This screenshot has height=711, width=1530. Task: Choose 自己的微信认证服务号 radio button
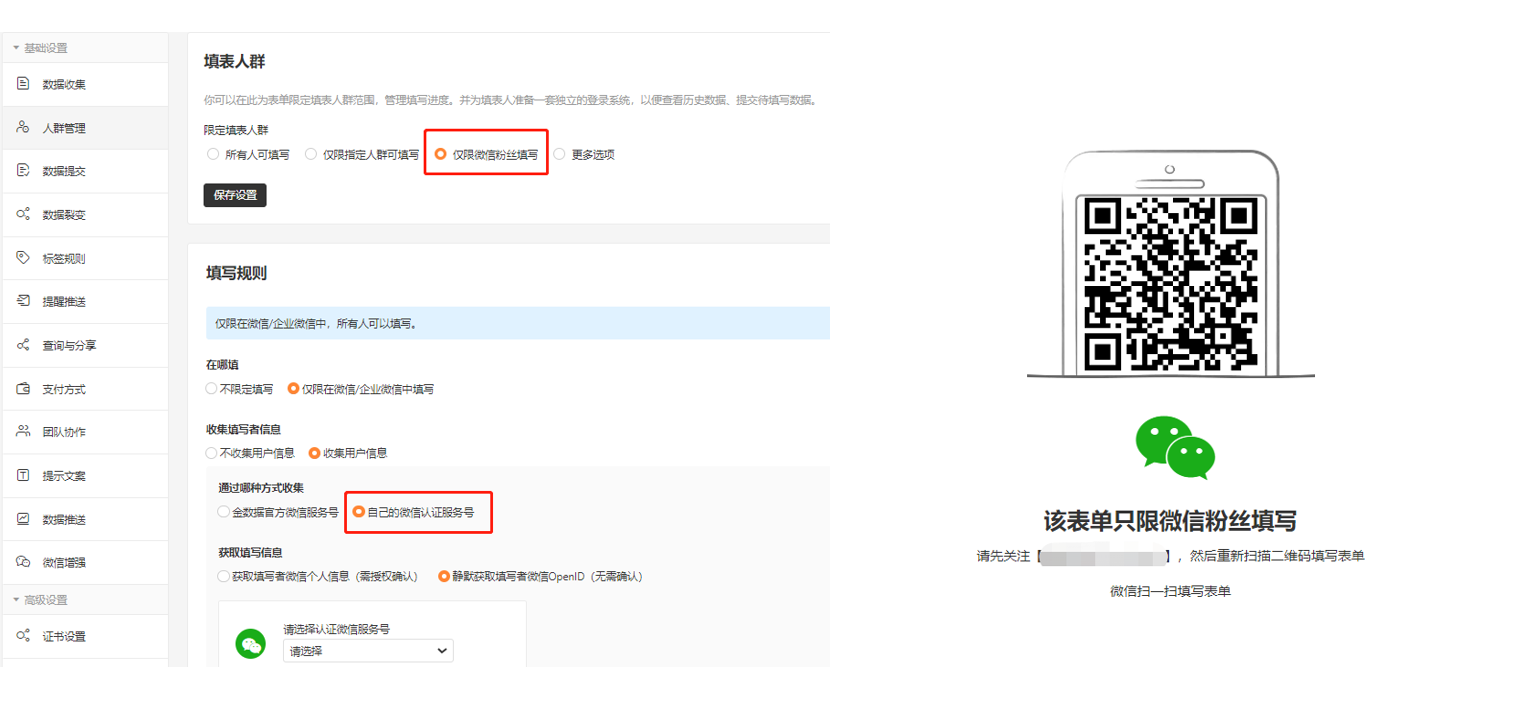(358, 512)
